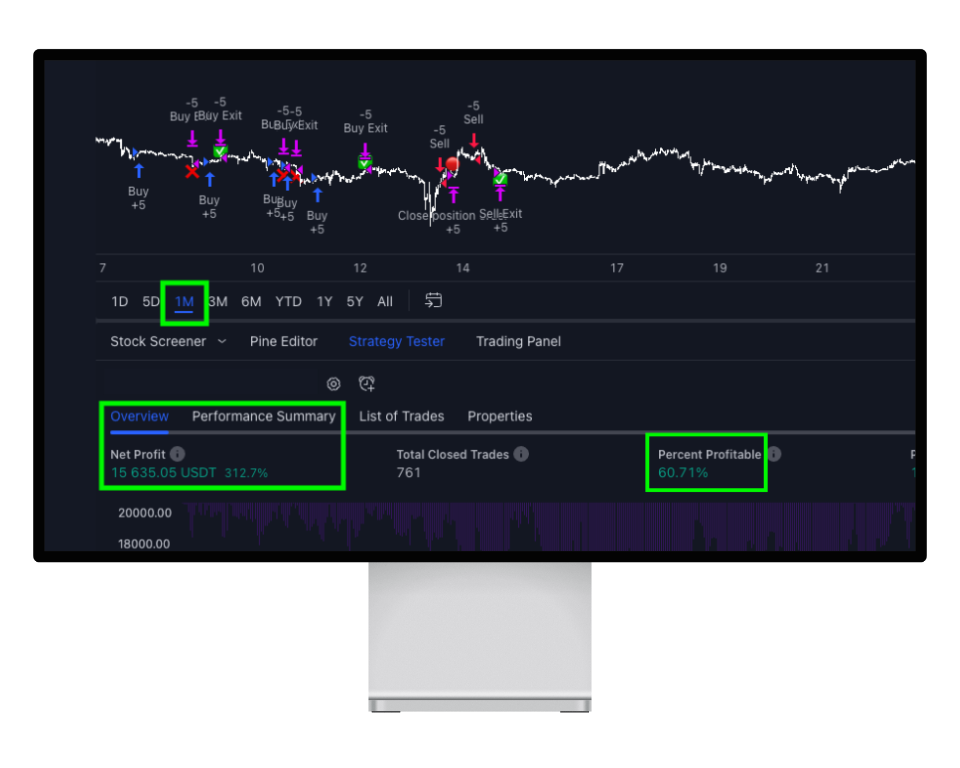
Task: Open the go-to-date calendar icon
Action: pos(434,300)
